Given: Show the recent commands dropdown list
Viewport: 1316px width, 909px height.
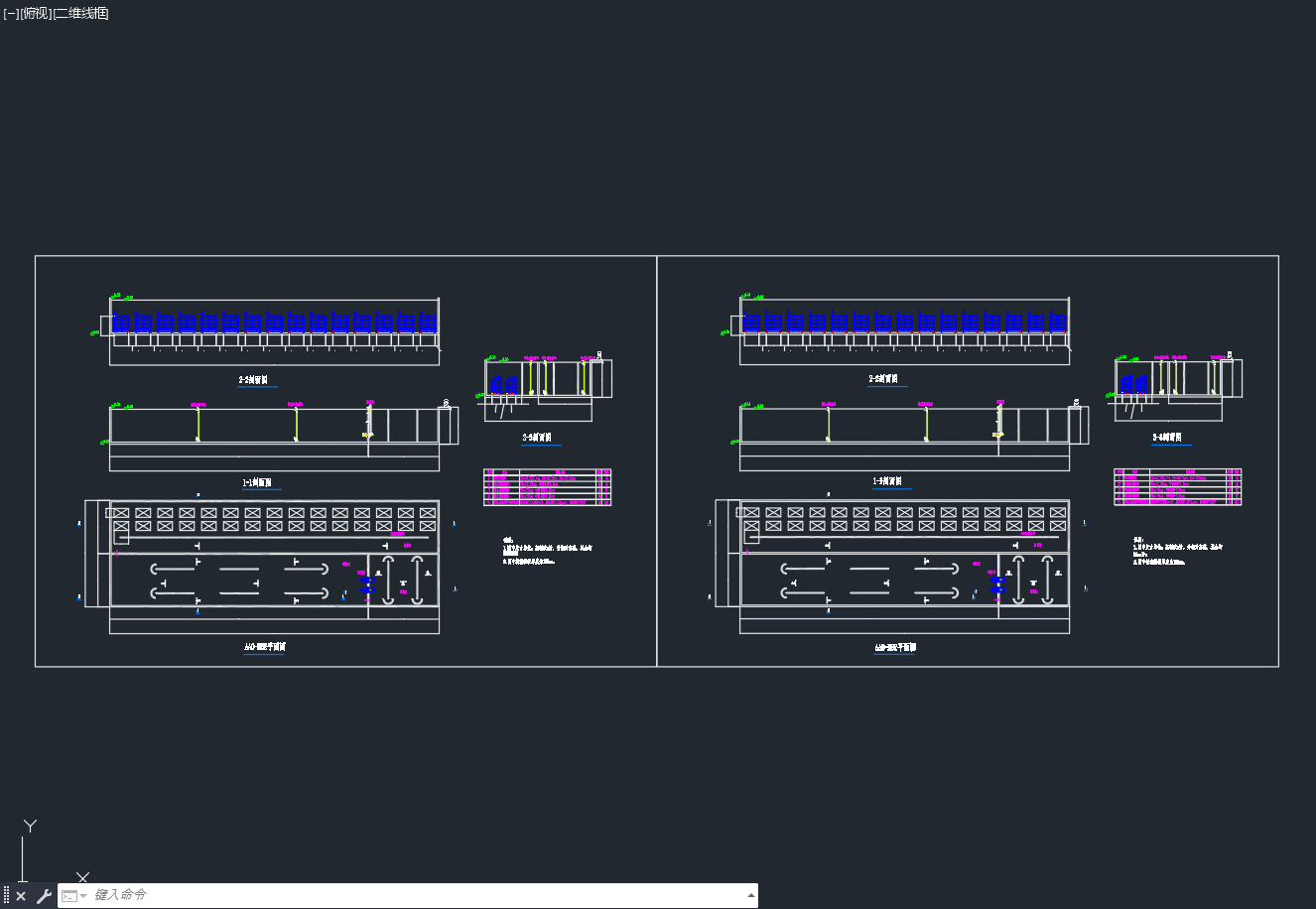Looking at the screenshot, I should point(74,896).
